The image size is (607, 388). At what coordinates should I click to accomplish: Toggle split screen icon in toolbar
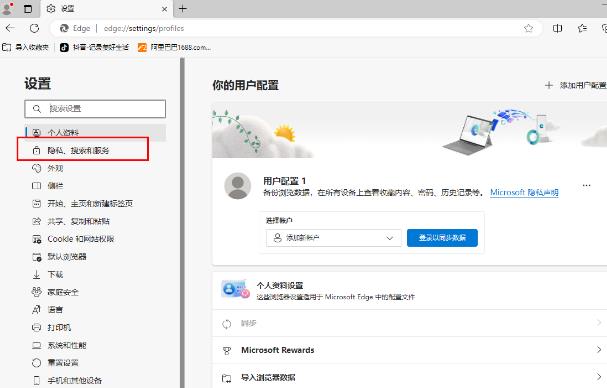tap(557, 28)
